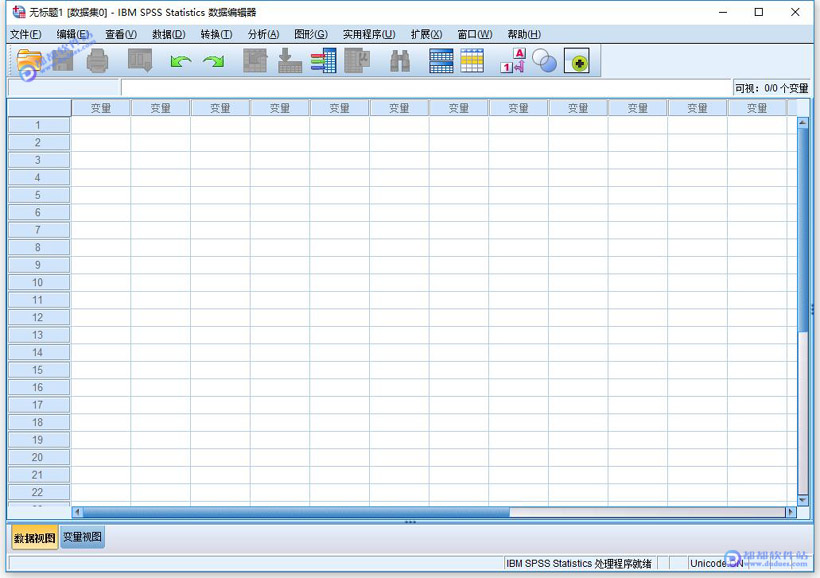Viewport: 820px width, 578px height.
Task: Open the 转换(T) menu
Action: click(x=216, y=35)
